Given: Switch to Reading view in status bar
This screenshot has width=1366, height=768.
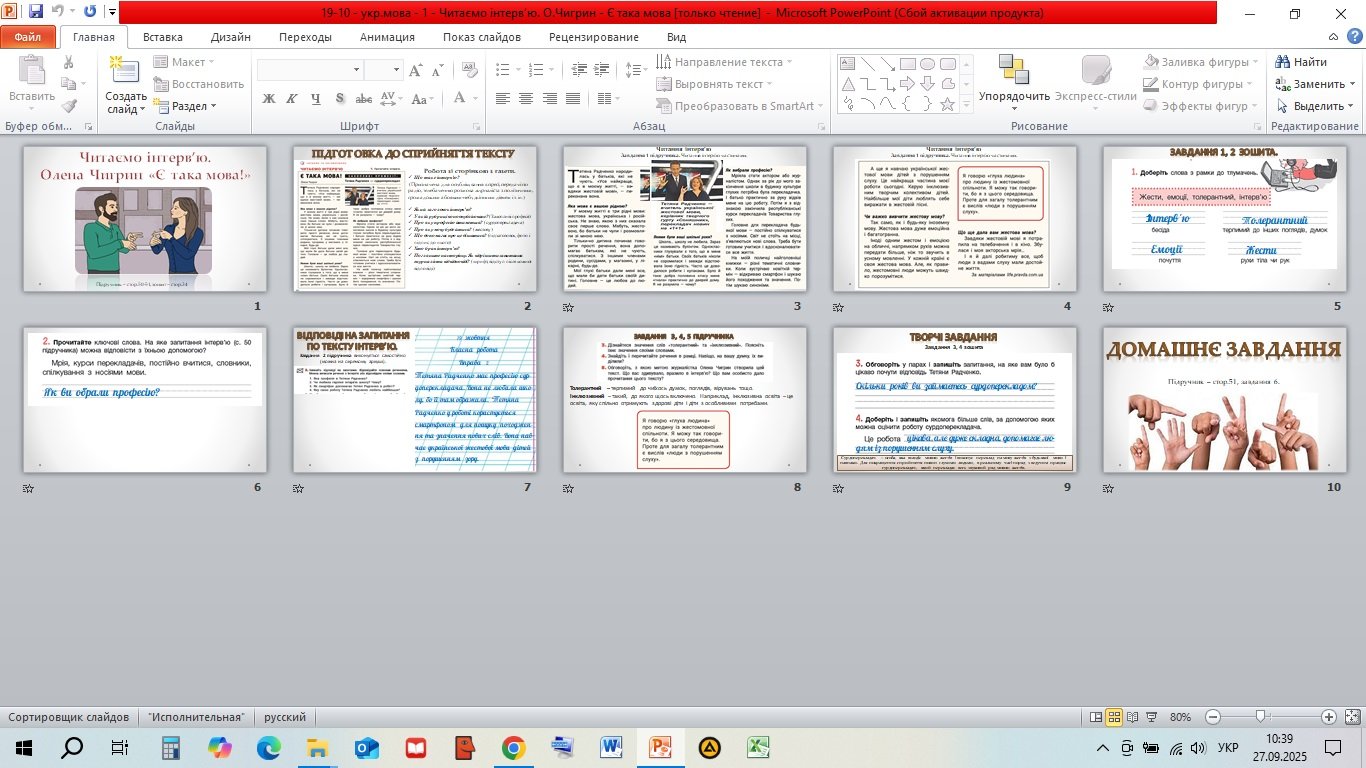Looking at the screenshot, I should click(1134, 717).
